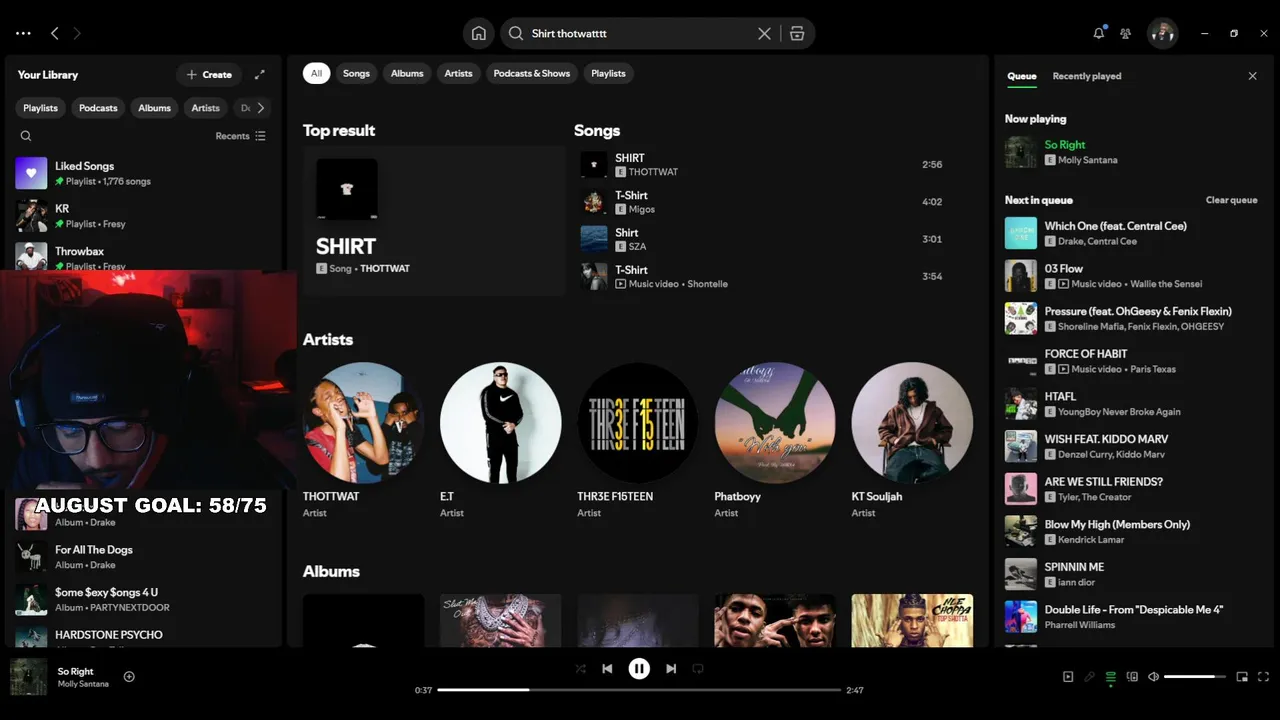
Task: Toggle shuffle playback
Action: click(580, 669)
